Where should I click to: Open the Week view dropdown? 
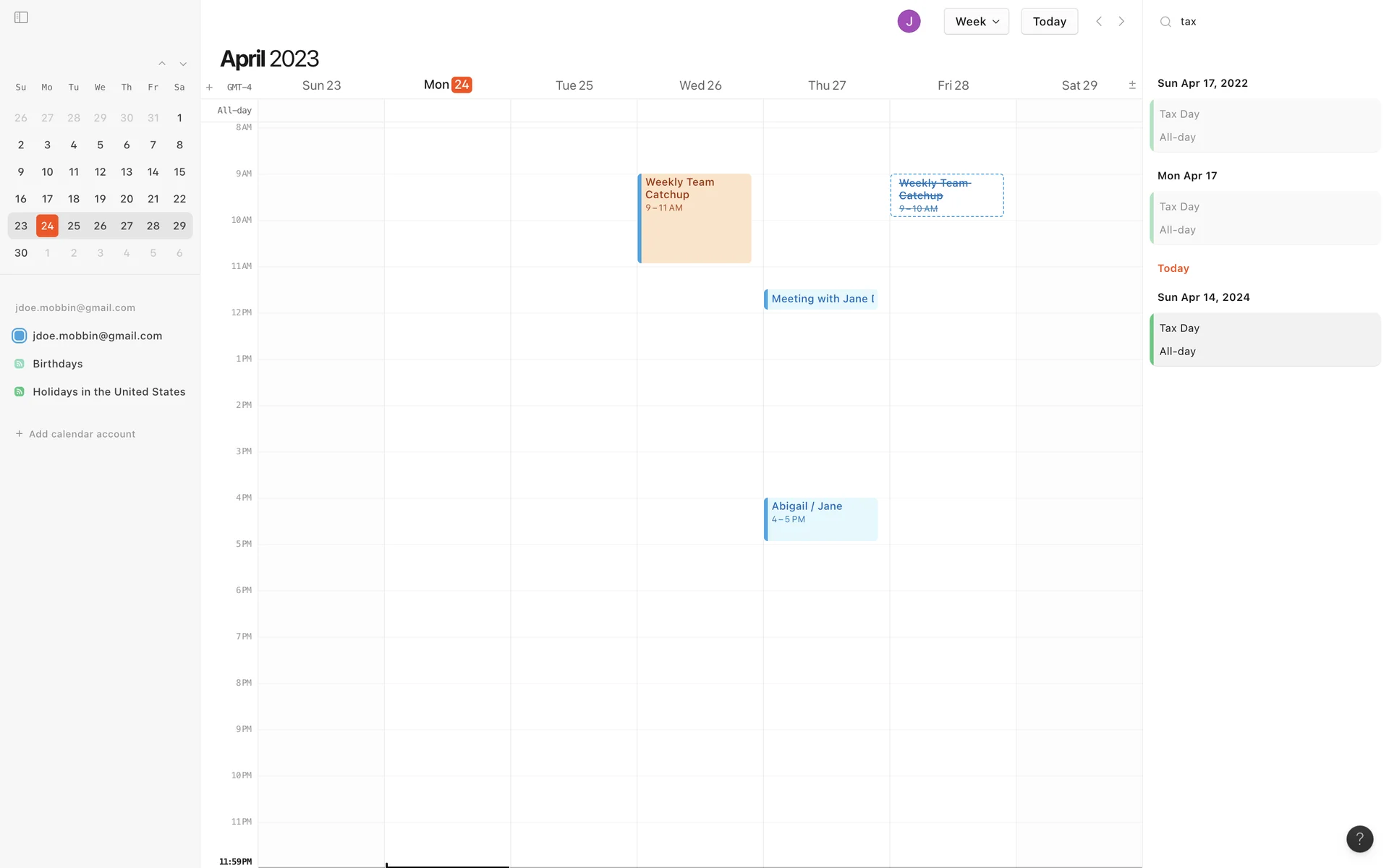coord(976,22)
